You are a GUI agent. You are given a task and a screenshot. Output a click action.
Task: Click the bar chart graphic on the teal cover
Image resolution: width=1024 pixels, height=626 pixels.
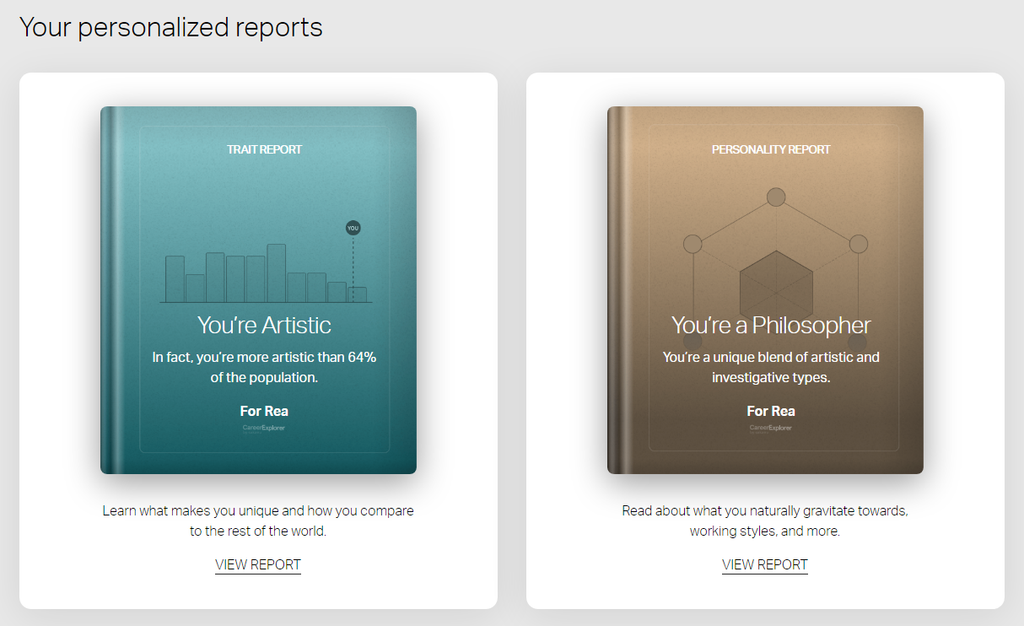(x=265, y=275)
